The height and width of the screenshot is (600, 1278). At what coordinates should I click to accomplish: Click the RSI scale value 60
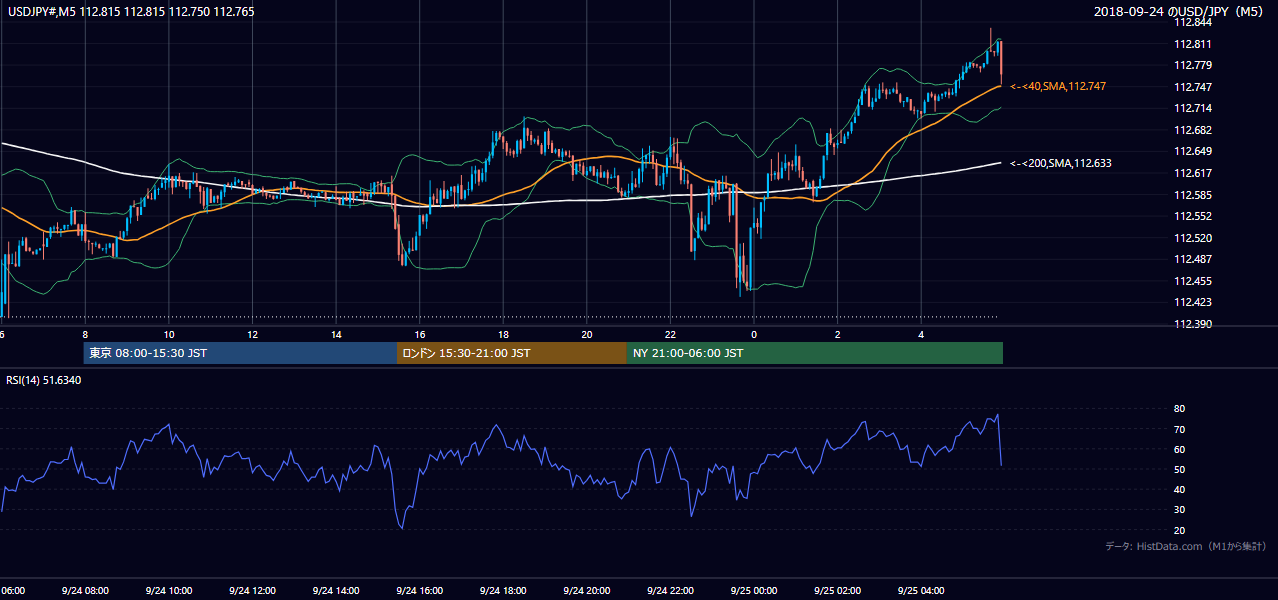[x=1180, y=449]
